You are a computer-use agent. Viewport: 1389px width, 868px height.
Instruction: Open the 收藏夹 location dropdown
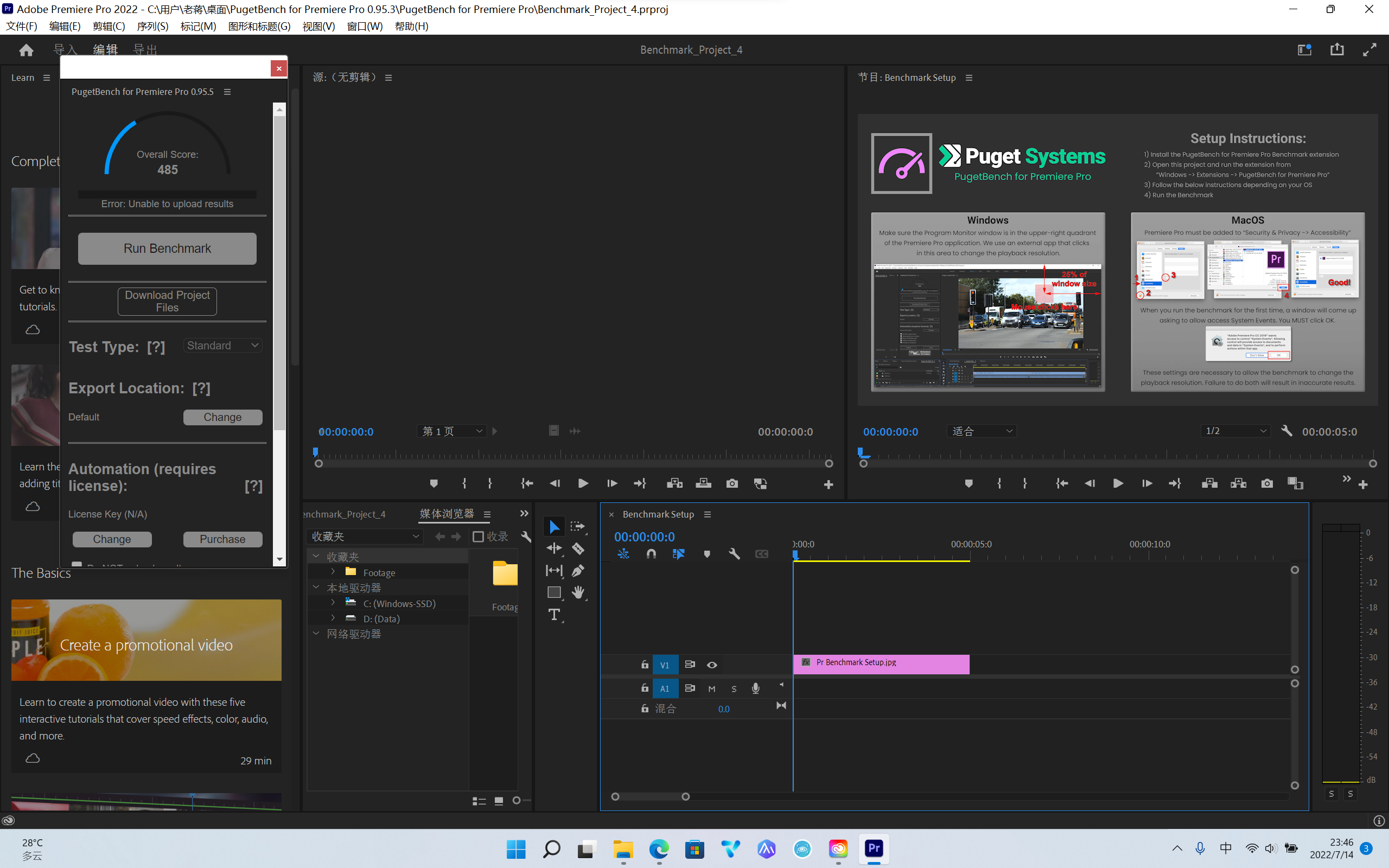tap(365, 537)
